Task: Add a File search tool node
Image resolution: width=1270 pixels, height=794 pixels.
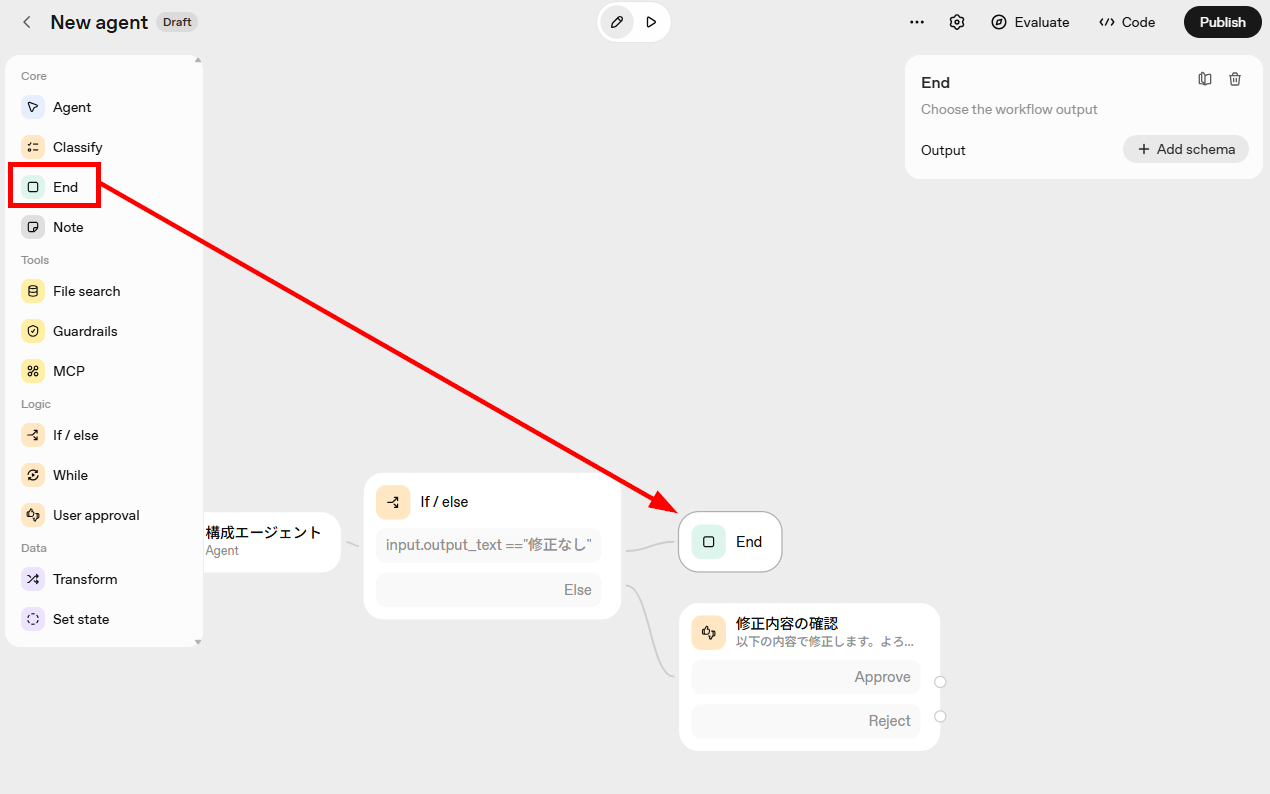Action: pos(104,291)
